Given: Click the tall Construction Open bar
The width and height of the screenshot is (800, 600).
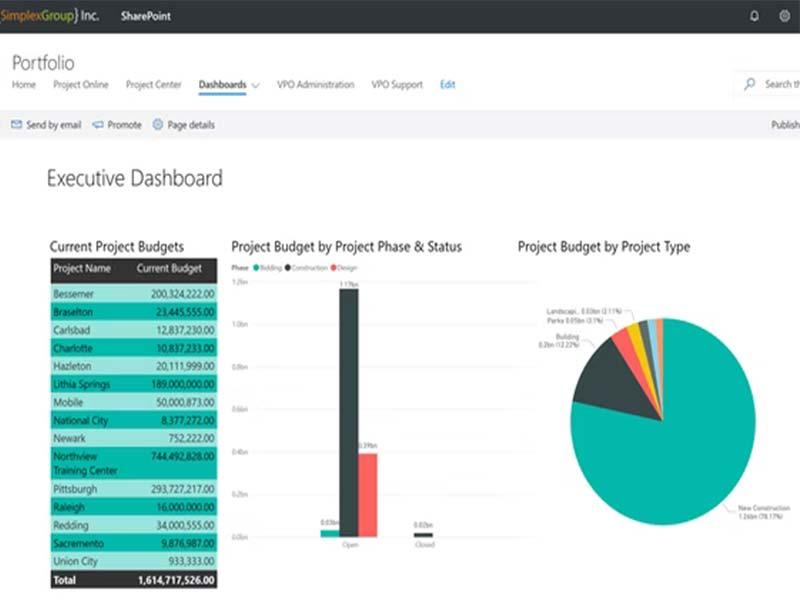Looking at the screenshot, I should (349, 413).
